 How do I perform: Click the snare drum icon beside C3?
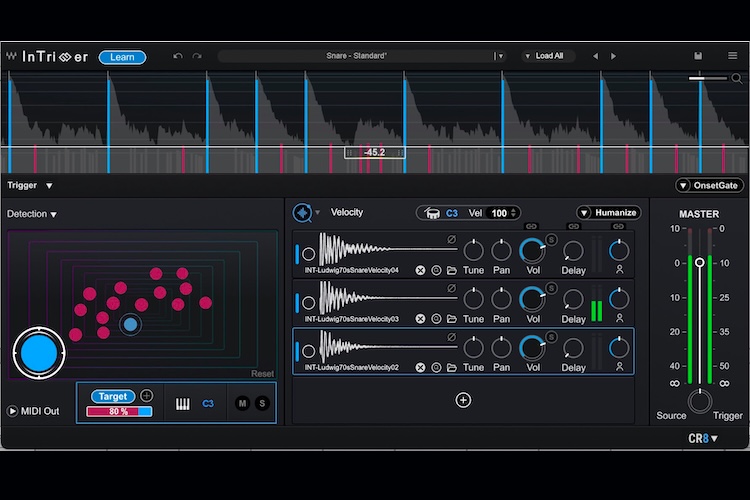pos(432,213)
